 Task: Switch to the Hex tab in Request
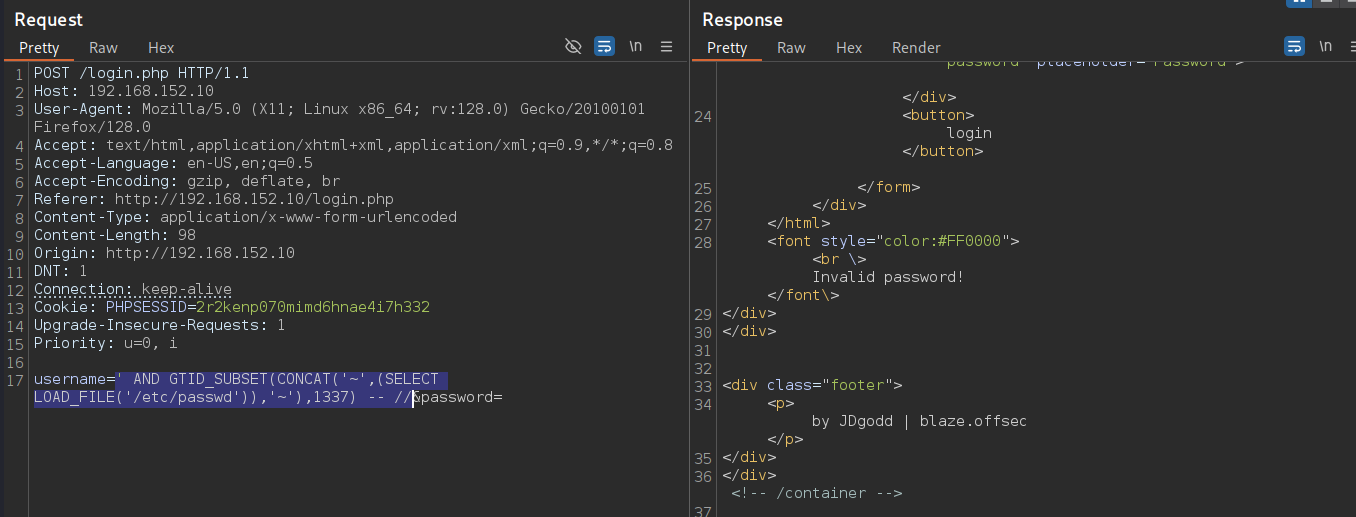tap(161, 48)
